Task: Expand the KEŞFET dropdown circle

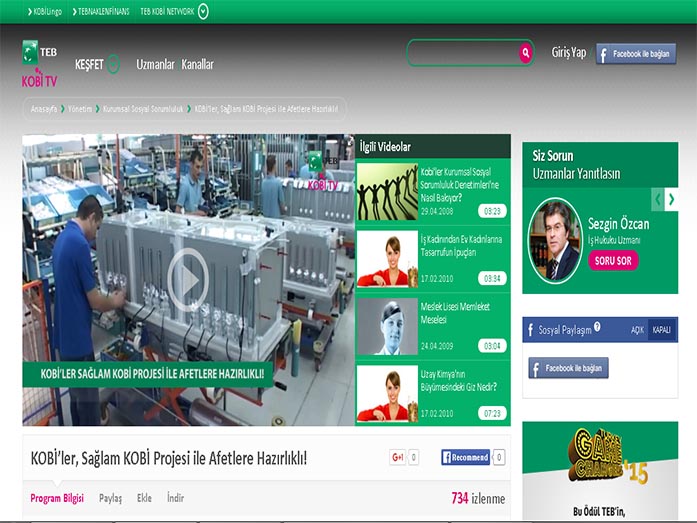Action: [114, 64]
